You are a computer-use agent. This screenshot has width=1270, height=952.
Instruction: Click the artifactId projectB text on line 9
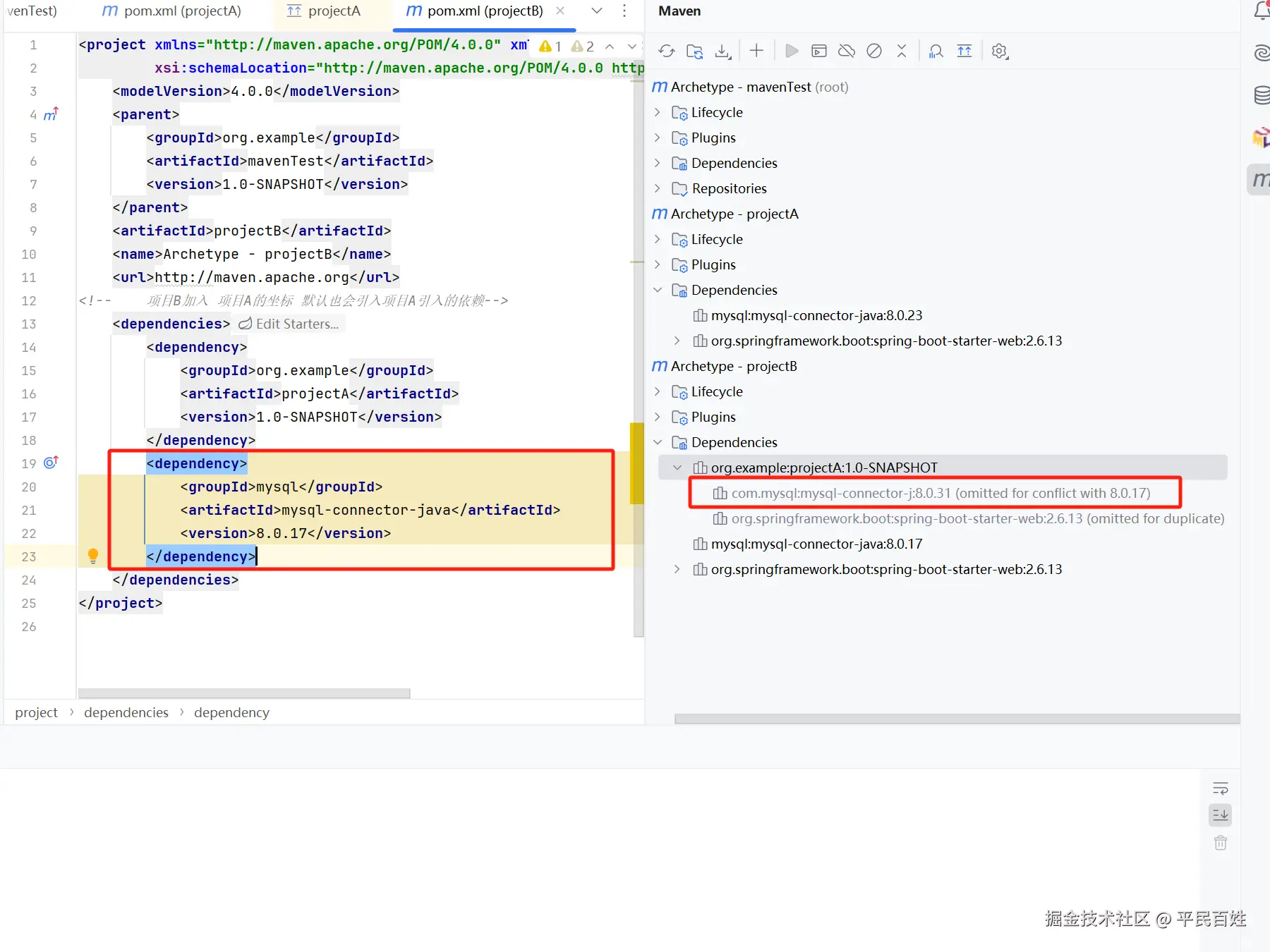(248, 231)
